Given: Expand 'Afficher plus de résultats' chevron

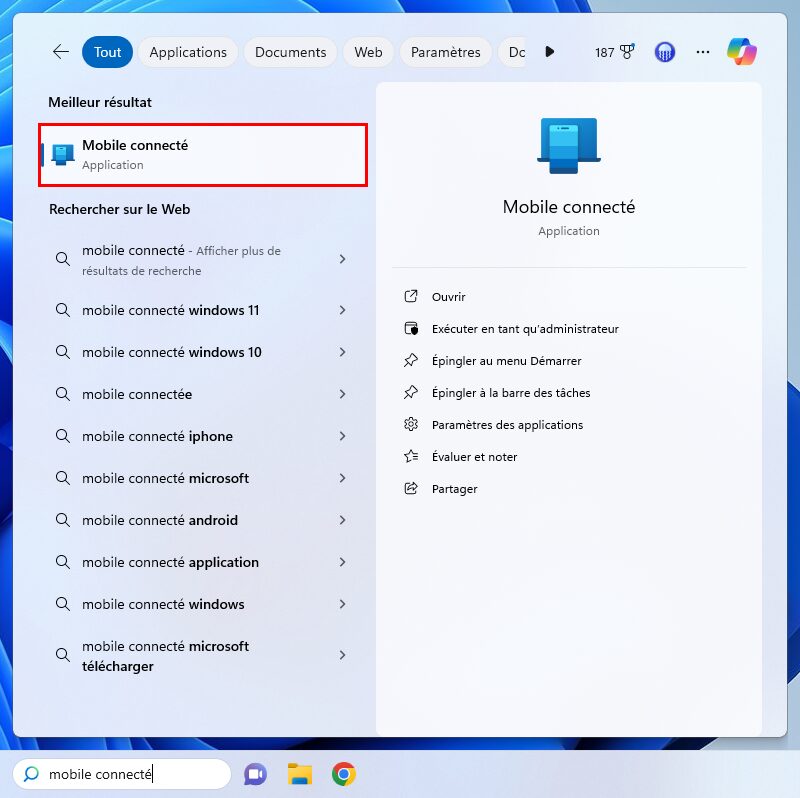Looking at the screenshot, I should 342,259.
